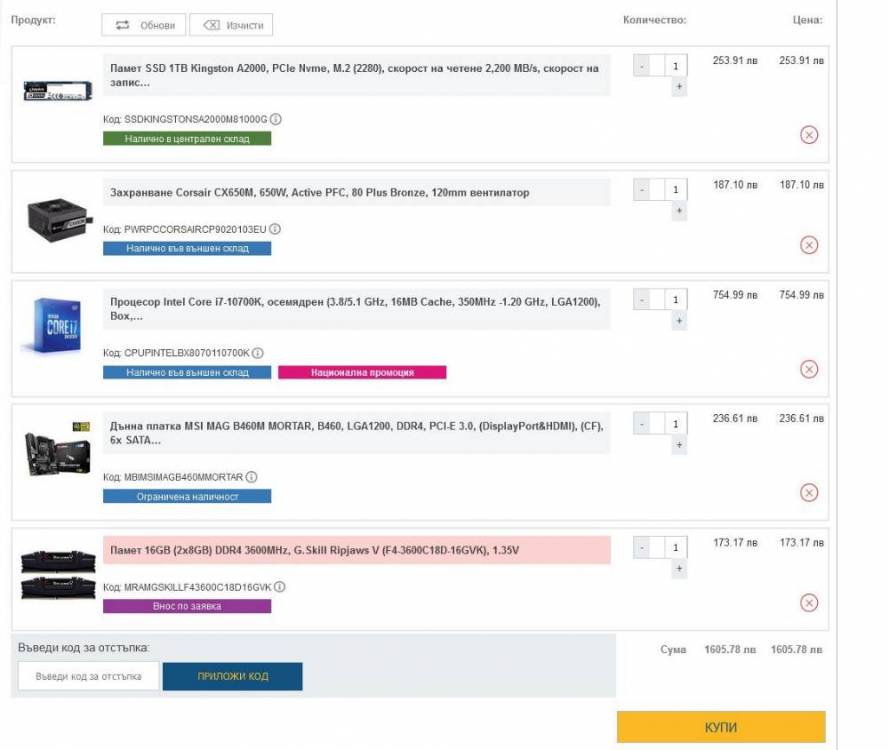889x750 pixels.
Task: Open info icon next to MRAMGSKILLF43600C18D16GVK code
Action: [x=280, y=587]
